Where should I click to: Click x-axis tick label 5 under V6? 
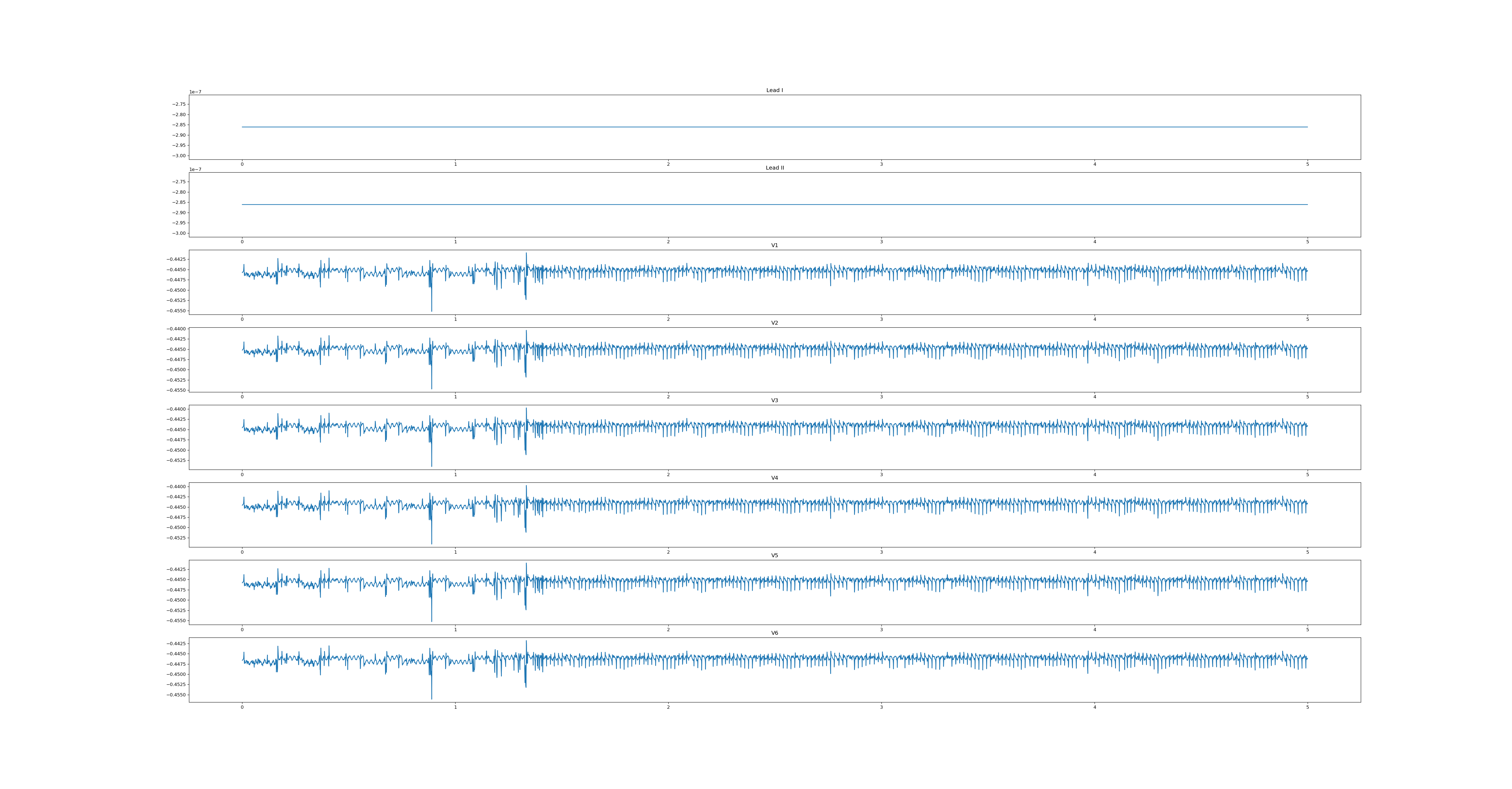(x=1307, y=707)
